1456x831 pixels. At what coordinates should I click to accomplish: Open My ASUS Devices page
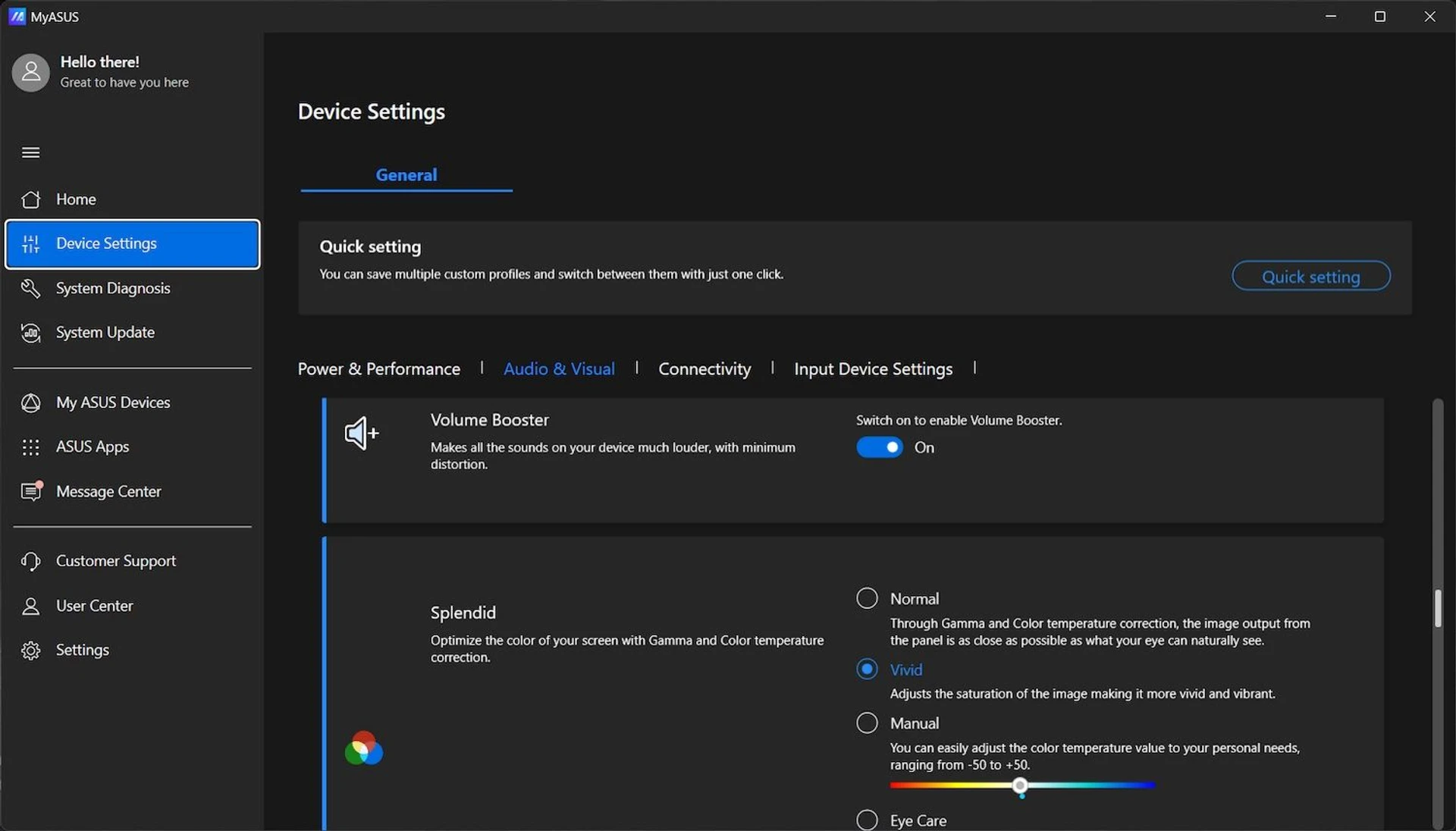[113, 403]
